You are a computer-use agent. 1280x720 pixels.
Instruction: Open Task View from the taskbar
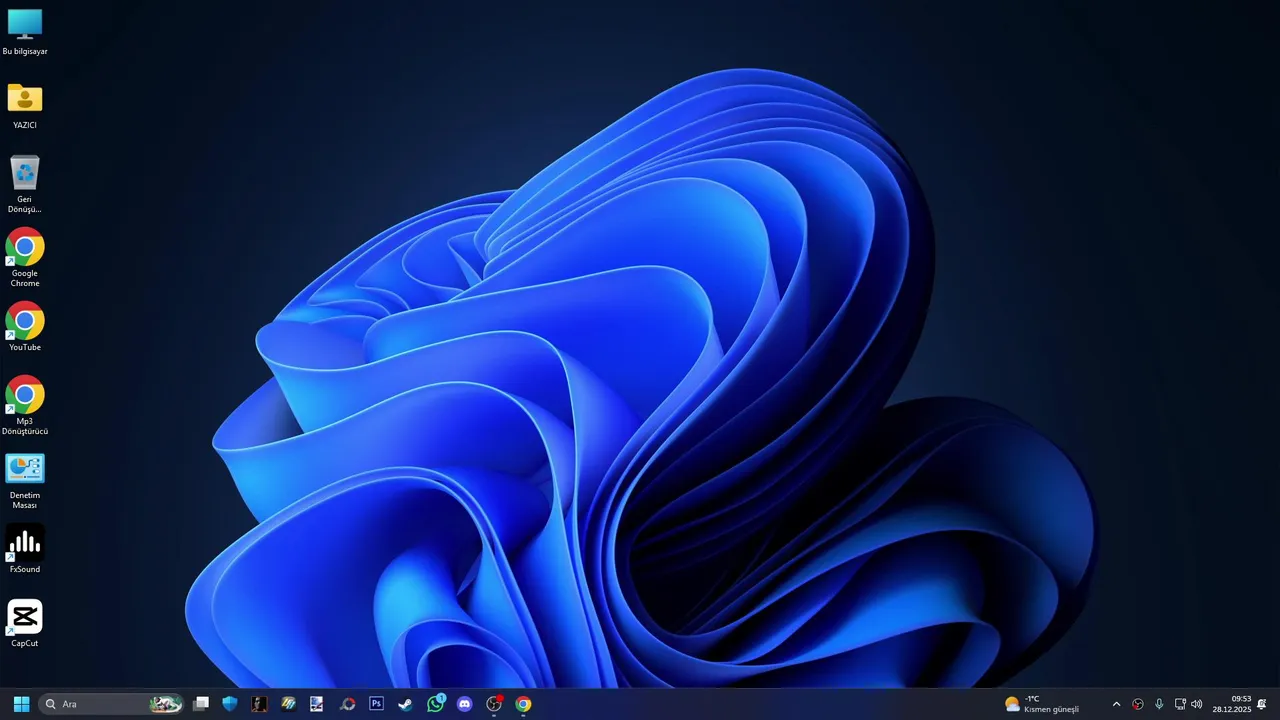[x=201, y=704]
